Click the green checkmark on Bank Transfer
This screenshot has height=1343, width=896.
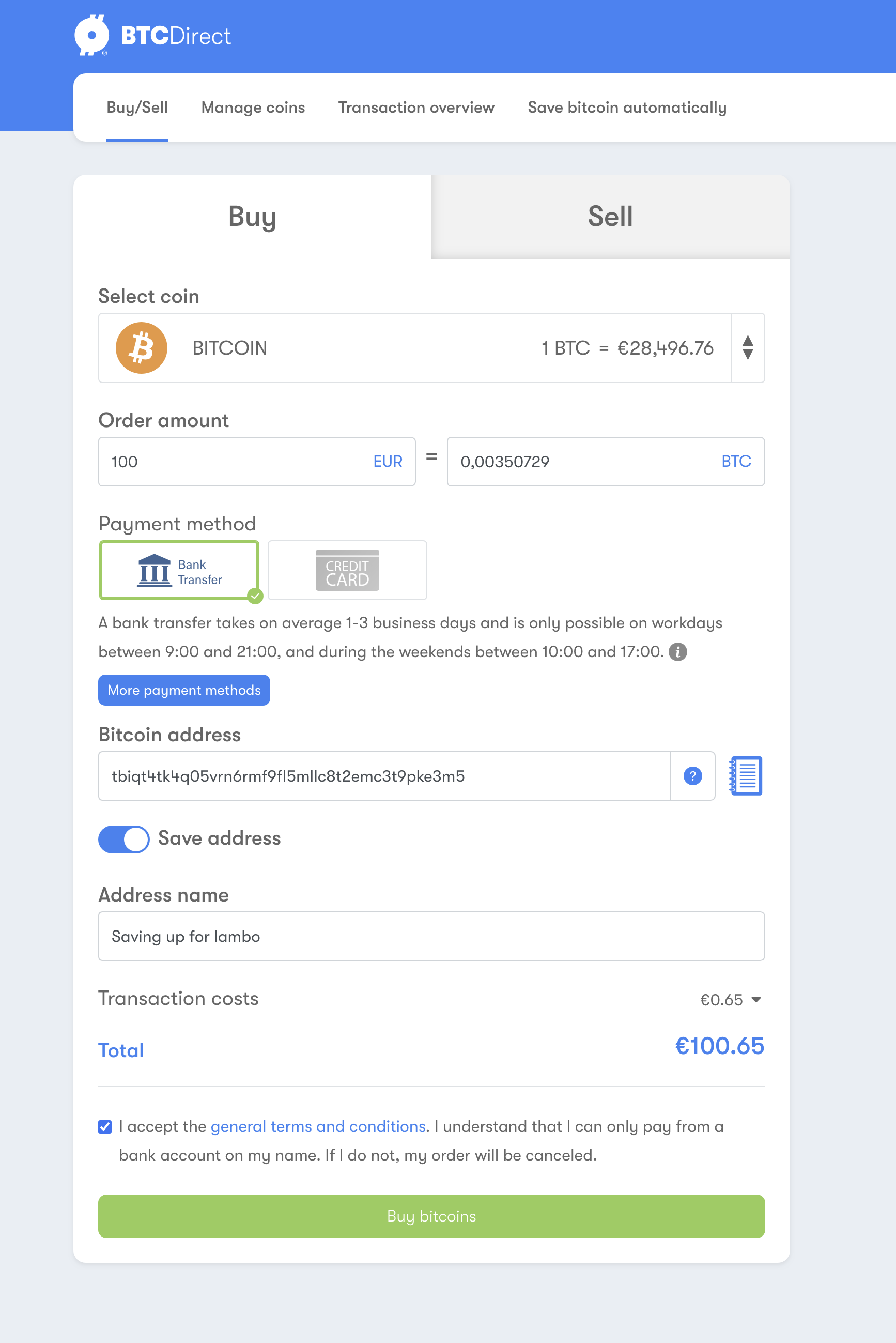(255, 597)
